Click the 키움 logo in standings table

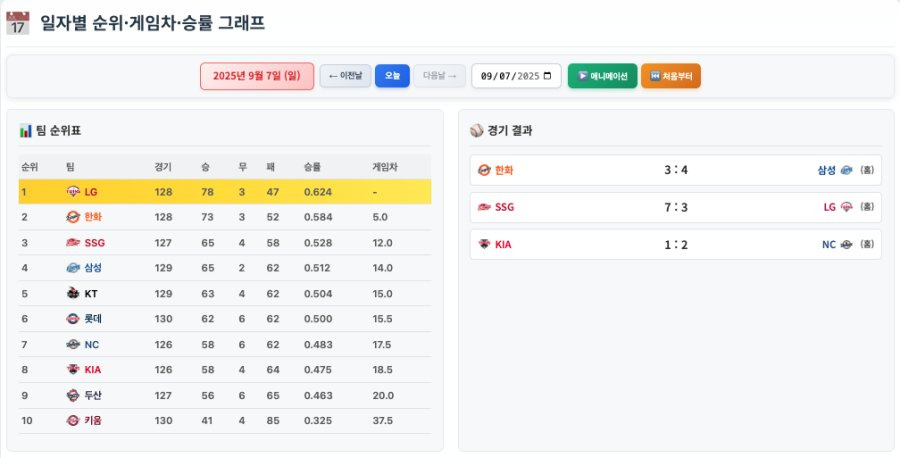tap(73, 421)
